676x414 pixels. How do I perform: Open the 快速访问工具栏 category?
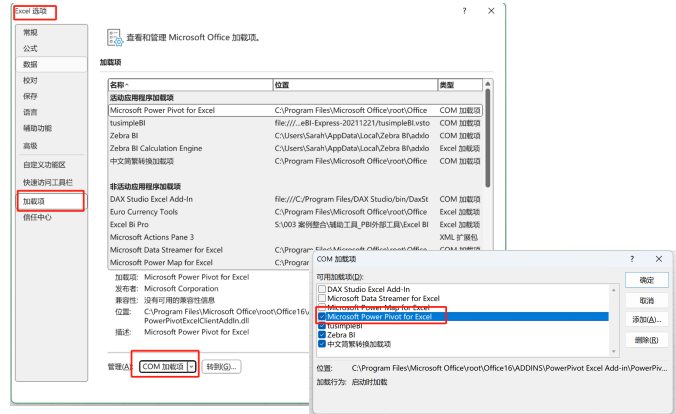52,182
